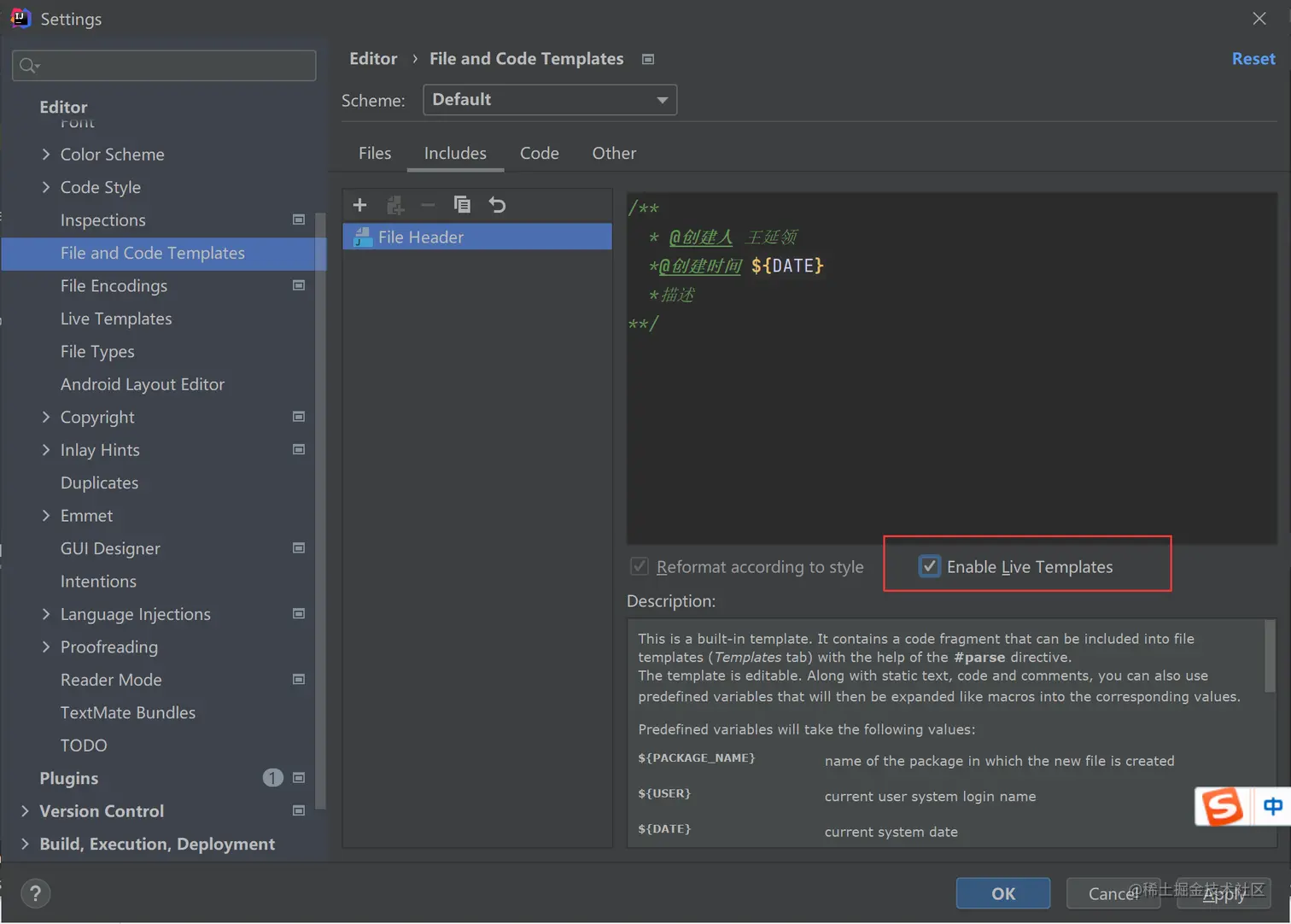Toggle Enable Live Templates checkbox

click(x=929, y=566)
